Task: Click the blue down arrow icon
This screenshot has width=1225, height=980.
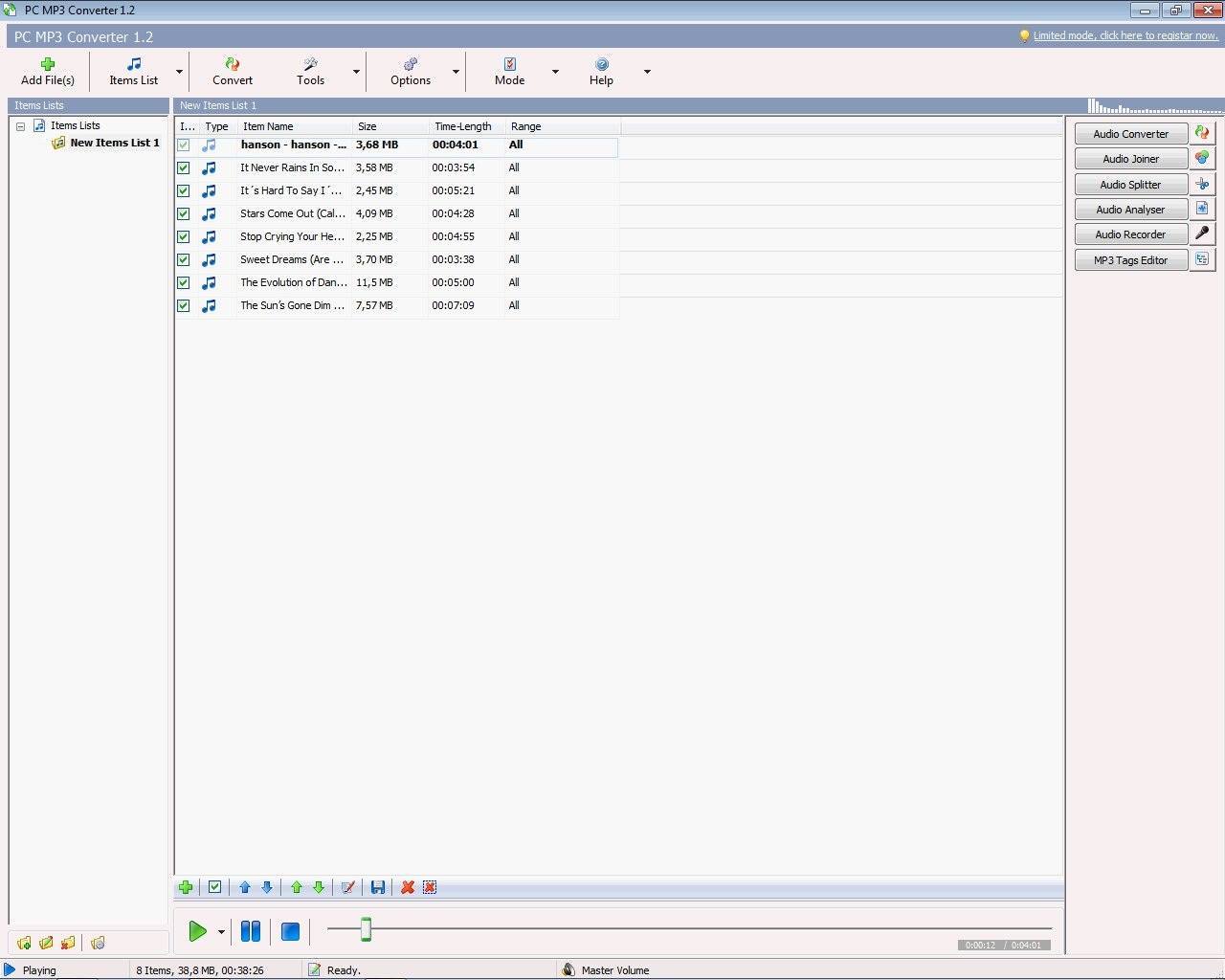Action: pos(267,887)
